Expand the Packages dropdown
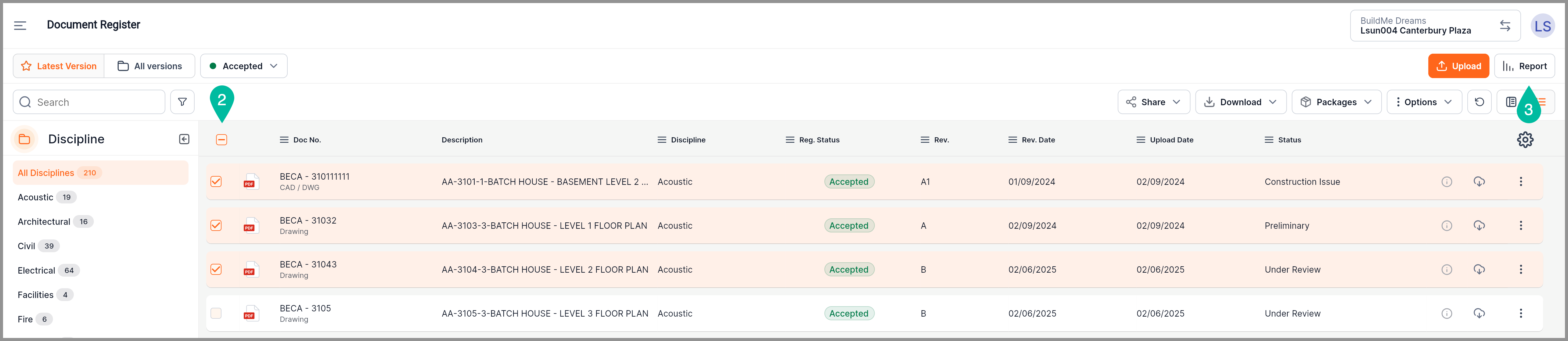 point(1336,102)
